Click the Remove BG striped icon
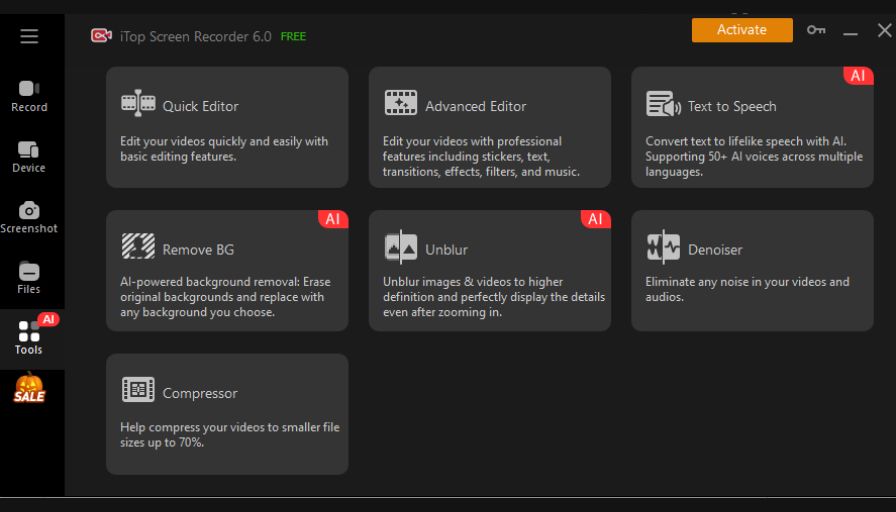Screen dimensions: 896x512 (138, 246)
